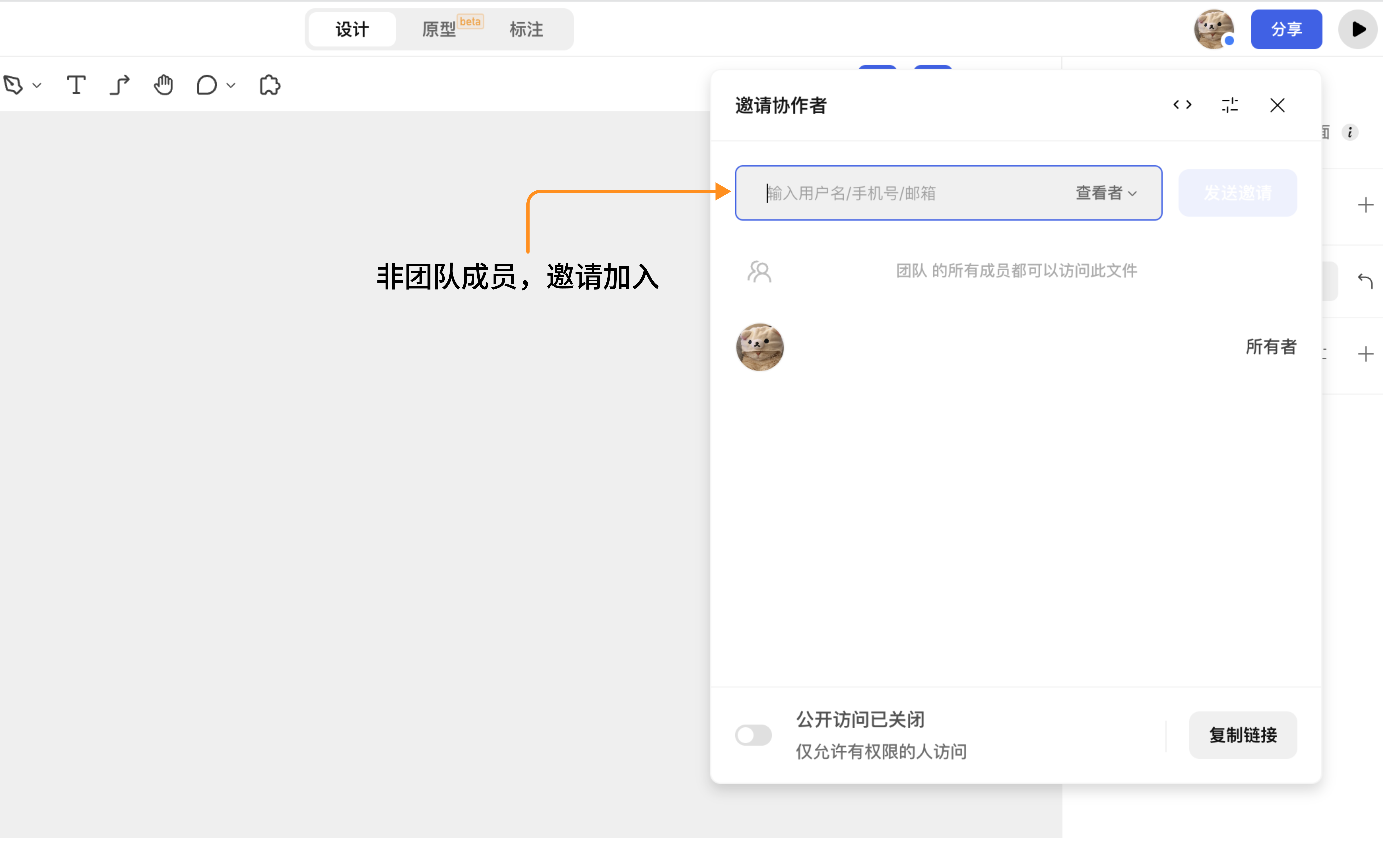Click the blue 分享 button
1383x868 pixels.
click(x=1286, y=29)
